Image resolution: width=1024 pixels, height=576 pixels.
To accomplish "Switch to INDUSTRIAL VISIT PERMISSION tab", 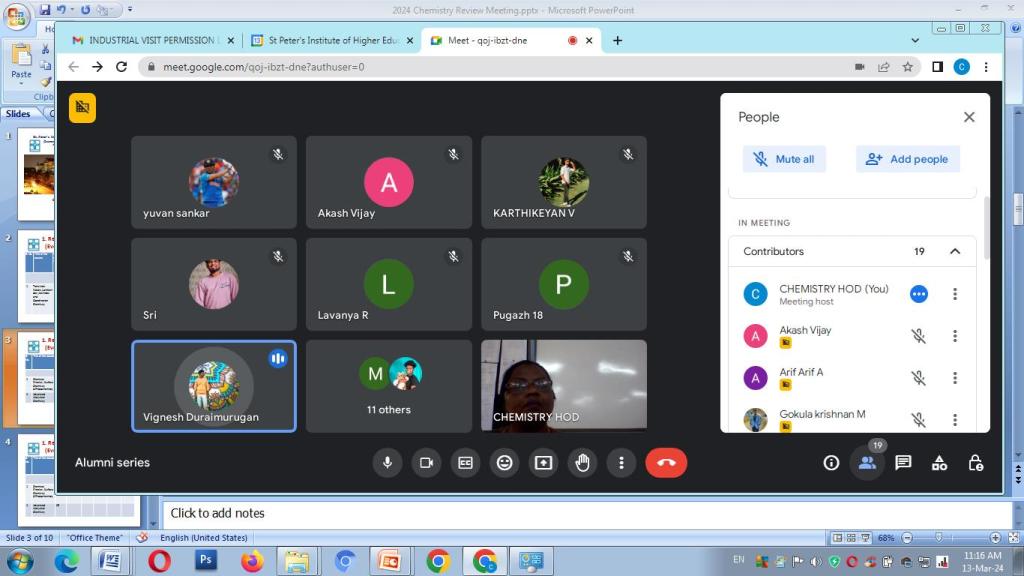I will 152,40.
